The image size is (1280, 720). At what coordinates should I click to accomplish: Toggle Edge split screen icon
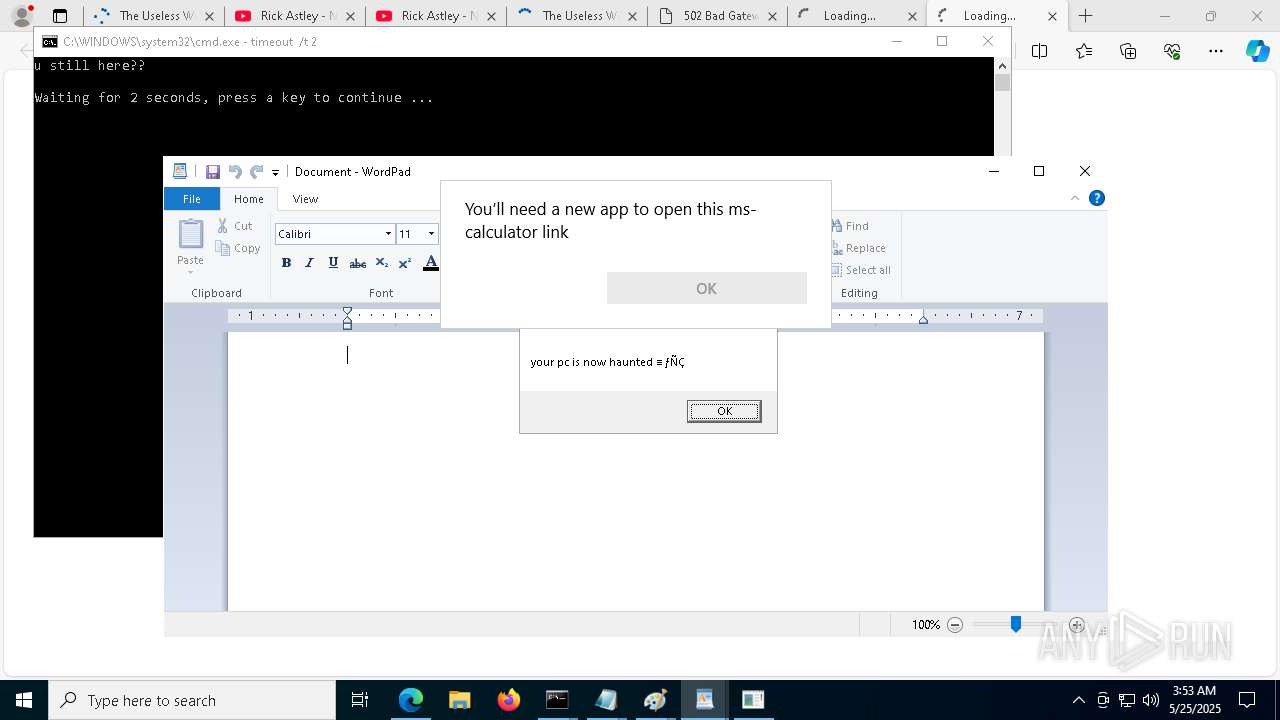1039,51
